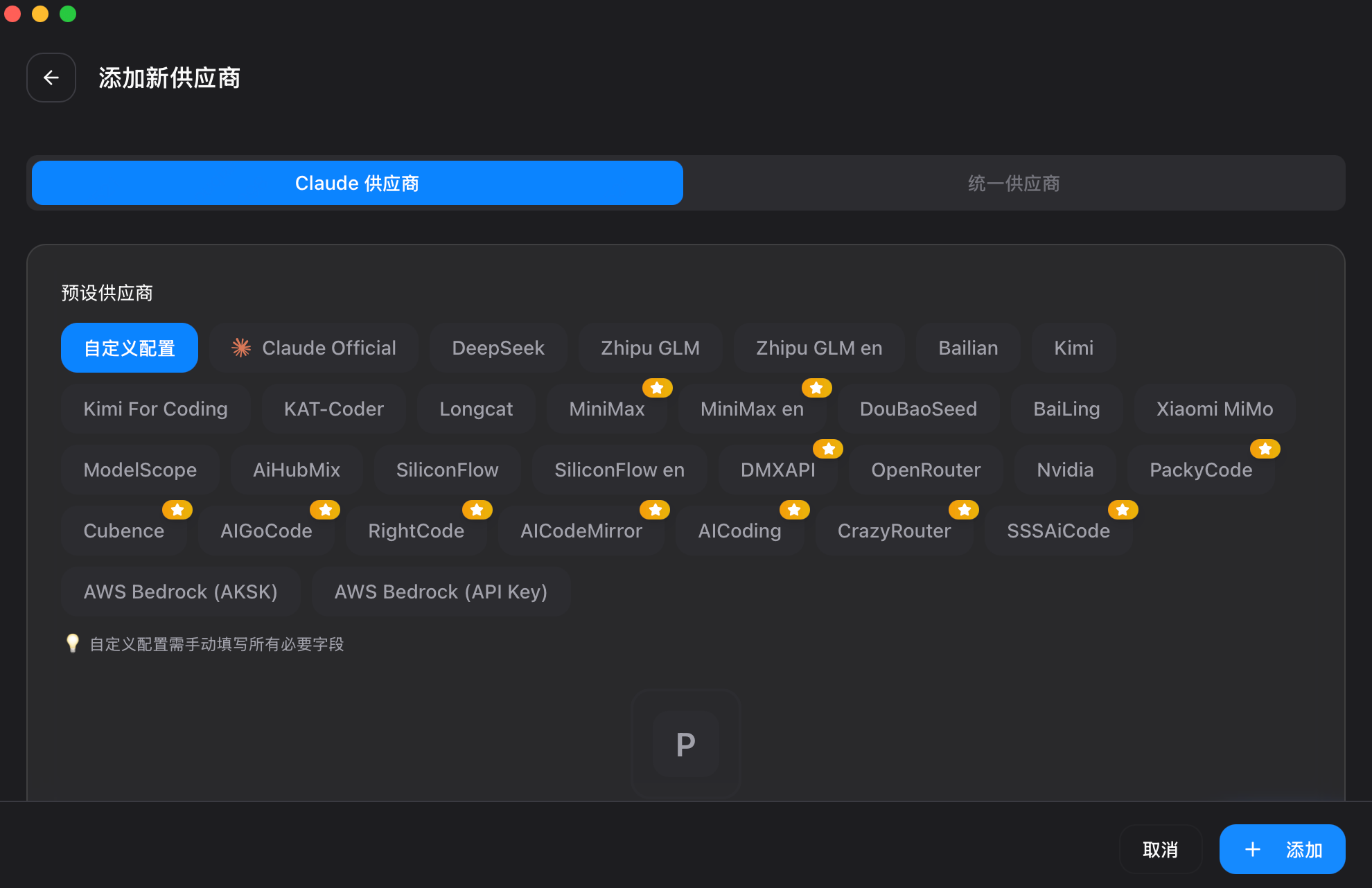Select Claude Official preset with asterisk icon
The image size is (1372, 888).
click(x=314, y=348)
